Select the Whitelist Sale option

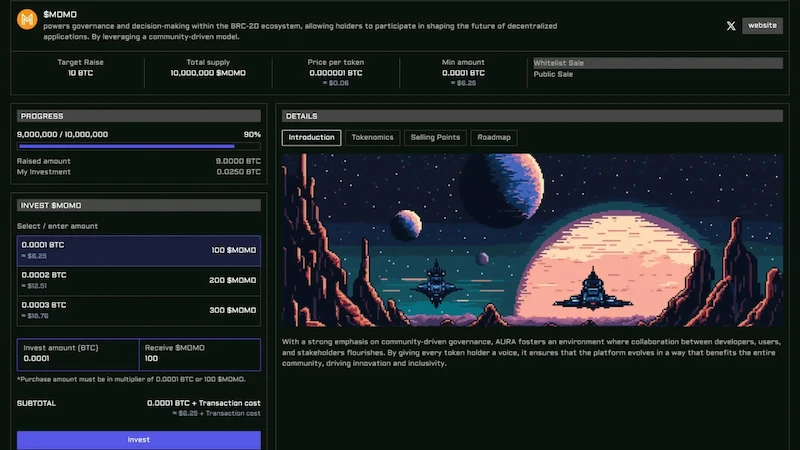tap(658, 63)
